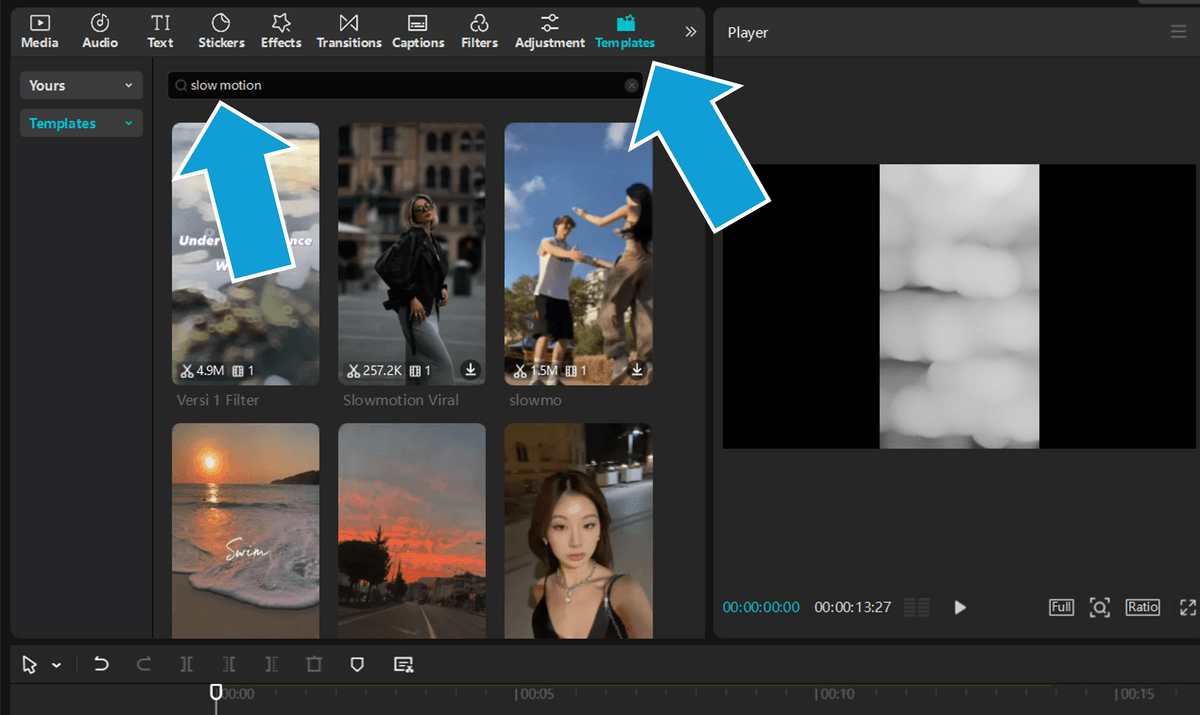Viewport: 1200px width, 715px height.
Task: Select the Captions tab
Action: [418, 31]
